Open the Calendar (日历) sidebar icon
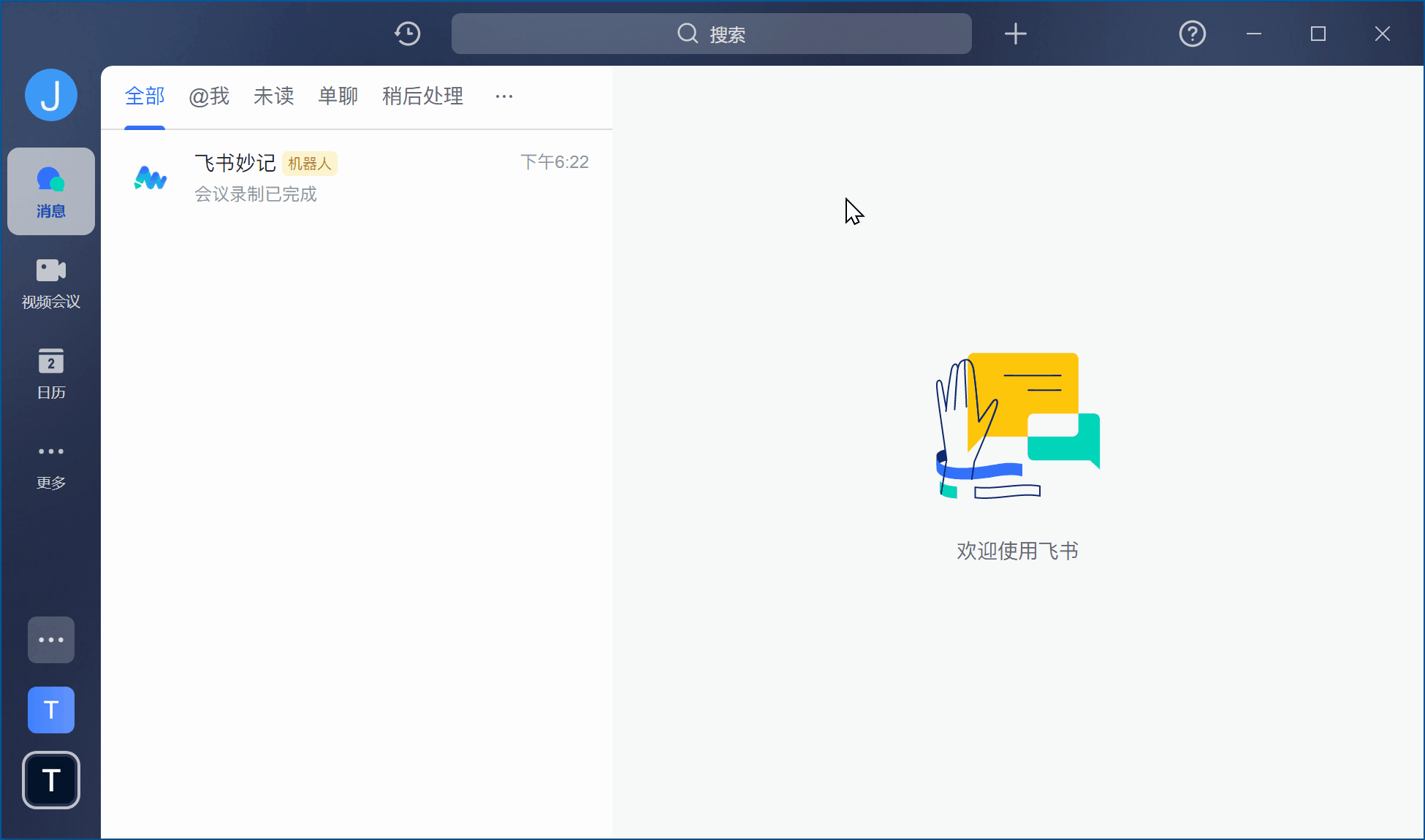This screenshot has width=1425, height=840. [51, 373]
